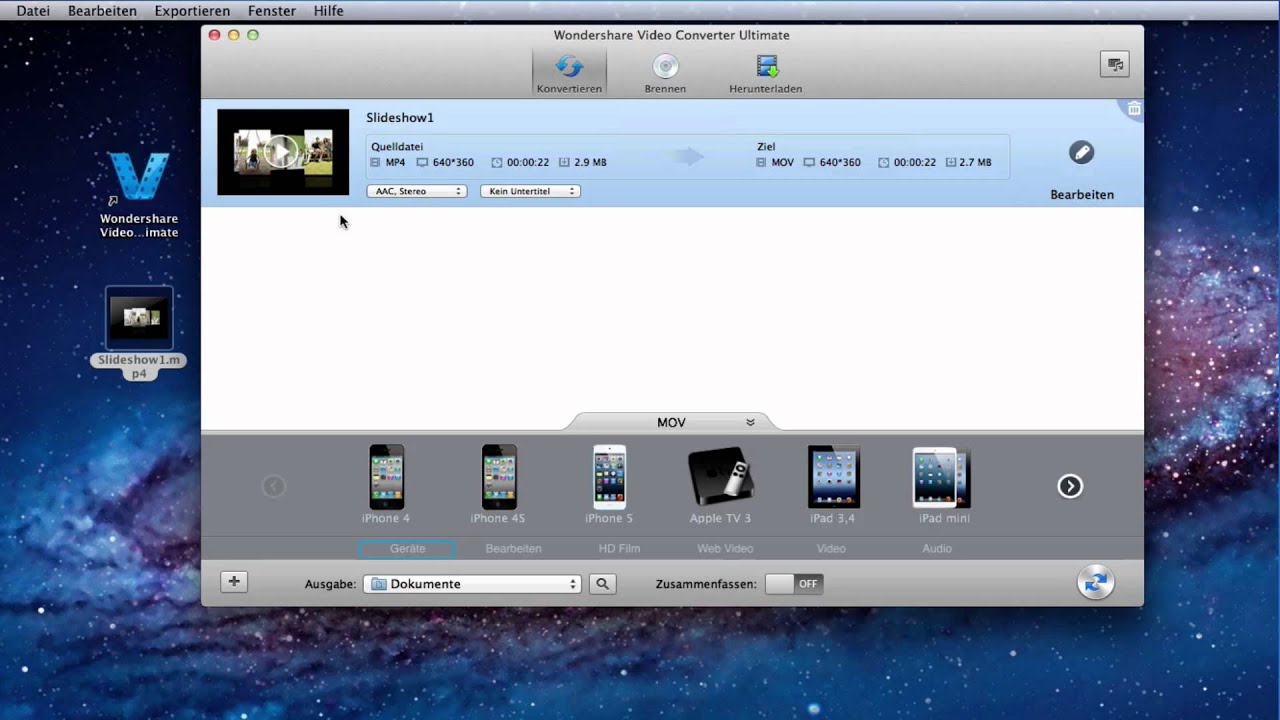Screen dimensions: 1280x720
Task: Select the iPad mini device preset
Action: coord(944,485)
